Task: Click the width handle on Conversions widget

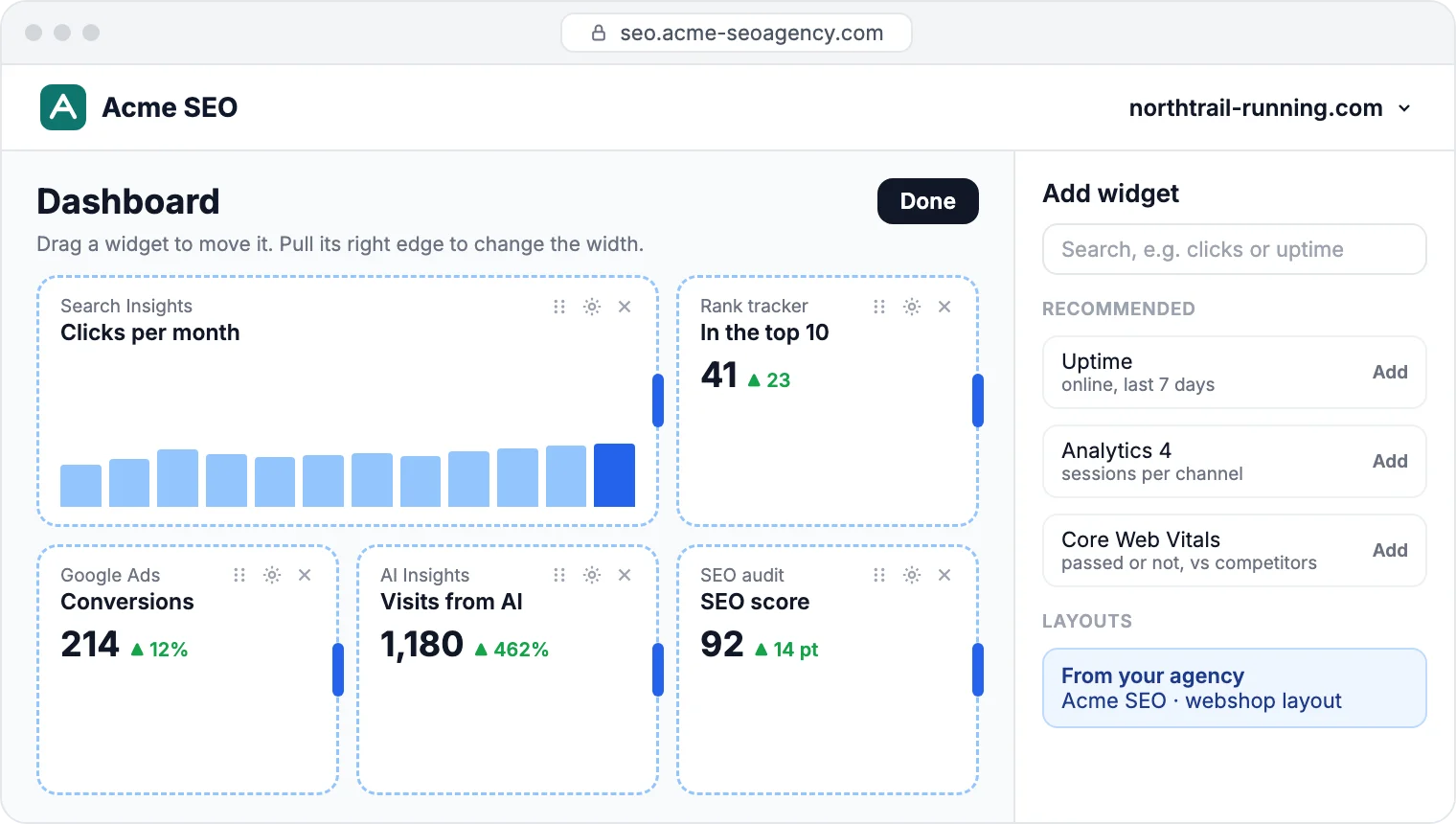Action: (338, 670)
